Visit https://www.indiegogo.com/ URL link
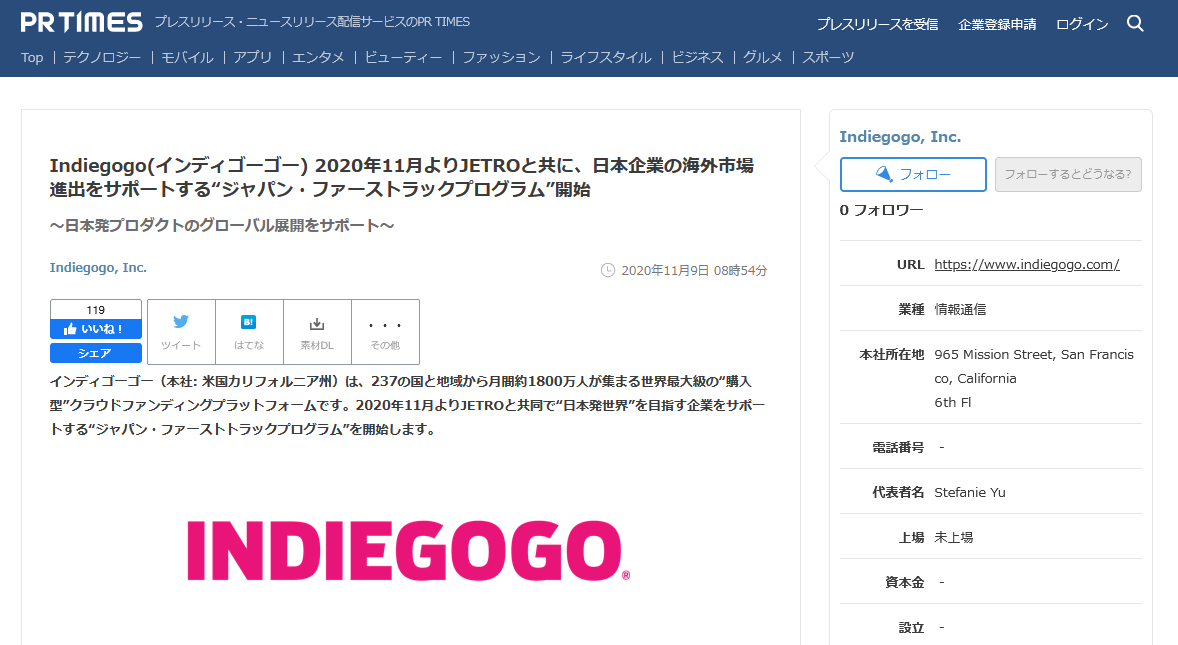Viewport: 1178px width, 645px height. 1027,264
